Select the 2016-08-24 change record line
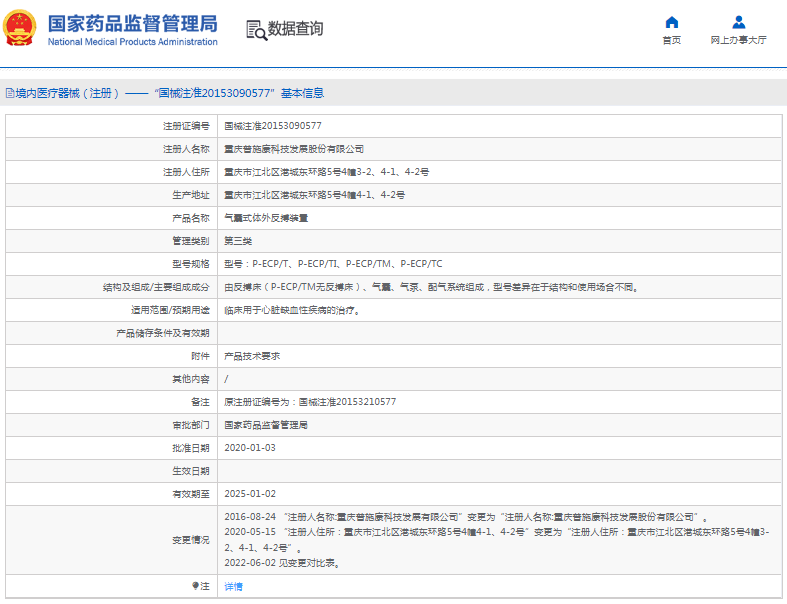This screenshot has height=604, width=787. coord(466,517)
